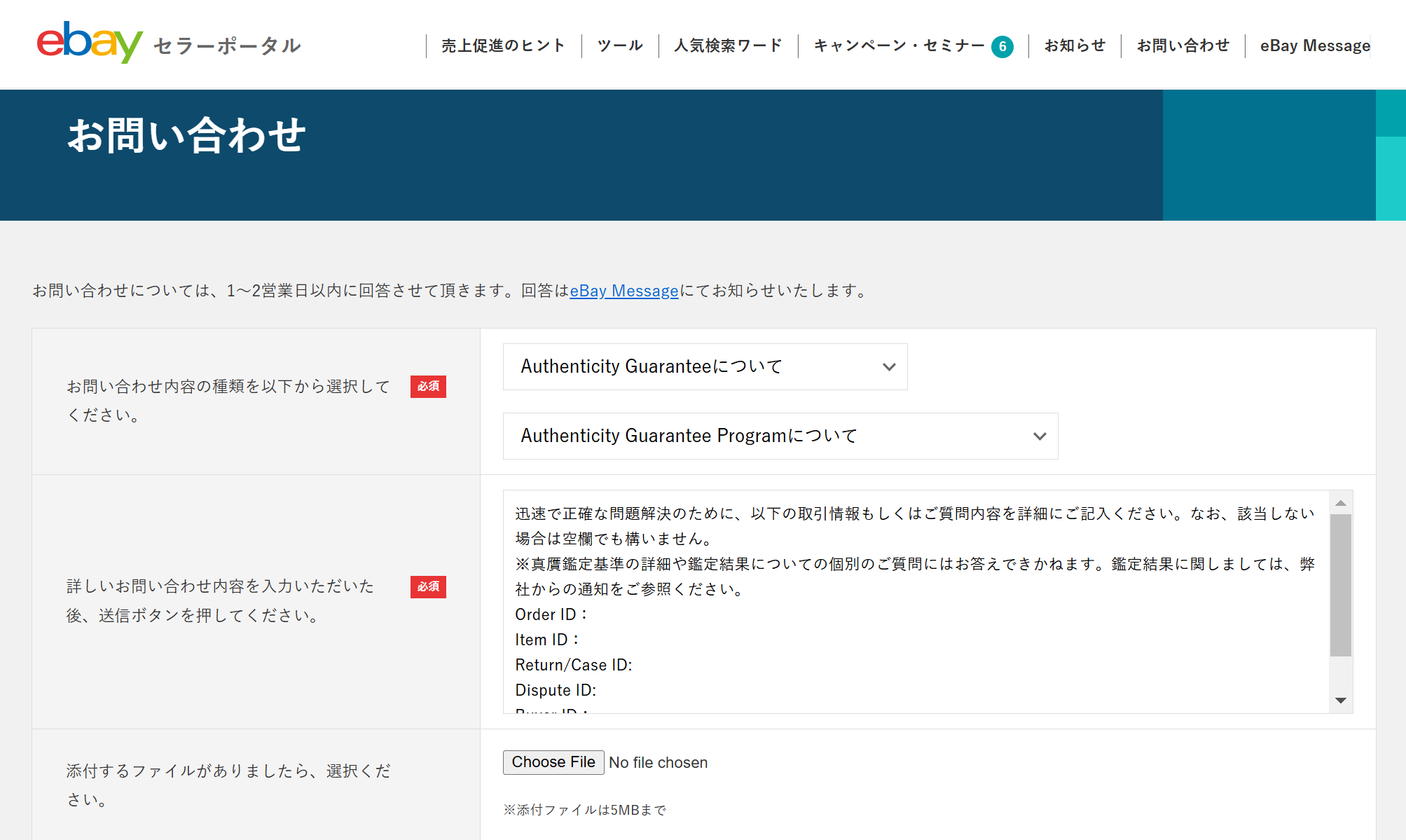
Task: Click the Return/Case ID: line
Action: click(x=574, y=665)
